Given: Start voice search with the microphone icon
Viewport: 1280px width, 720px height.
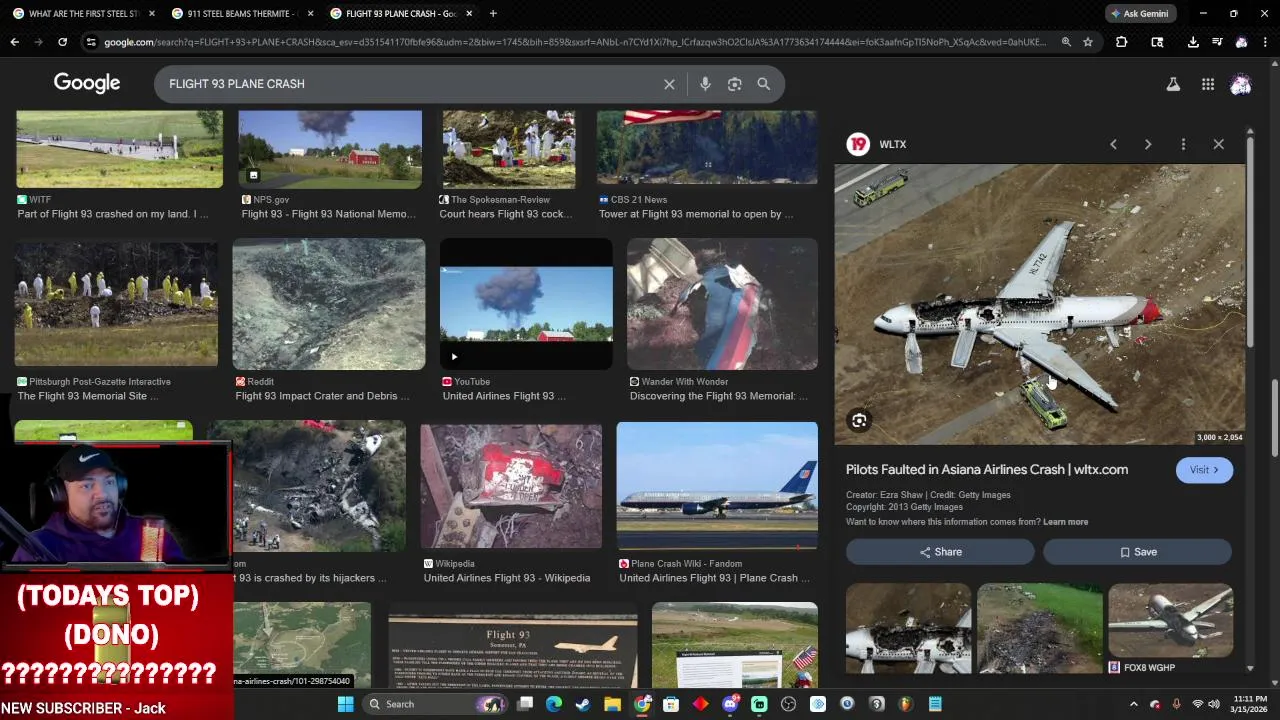Looking at the screenshot, I should (705, 84).
